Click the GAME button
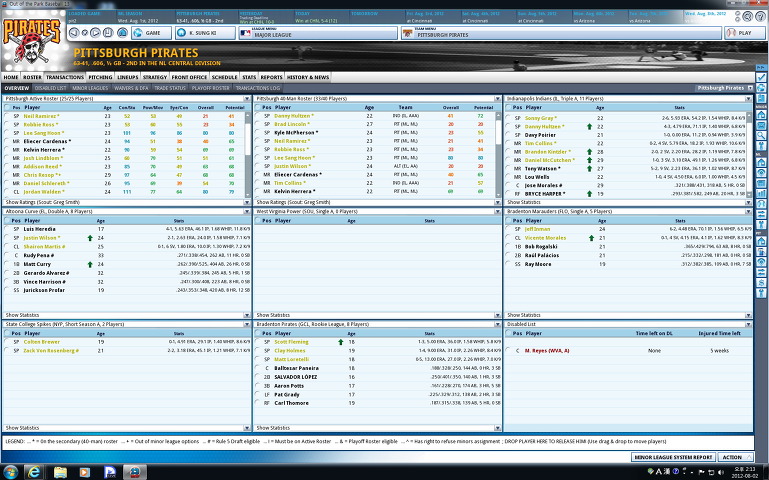Viewport: 769px width, 480px height. coord(152,33)
